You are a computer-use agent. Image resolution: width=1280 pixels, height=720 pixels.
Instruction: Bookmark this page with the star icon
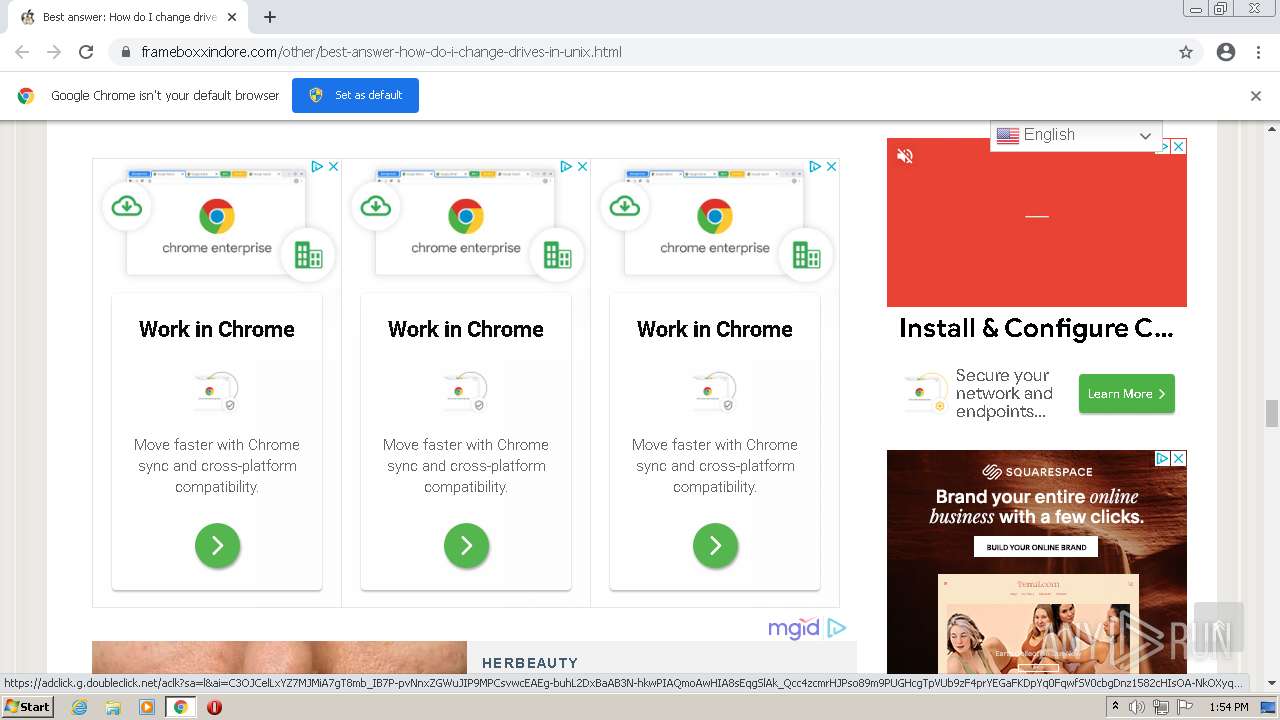[x=1186, y=52]
